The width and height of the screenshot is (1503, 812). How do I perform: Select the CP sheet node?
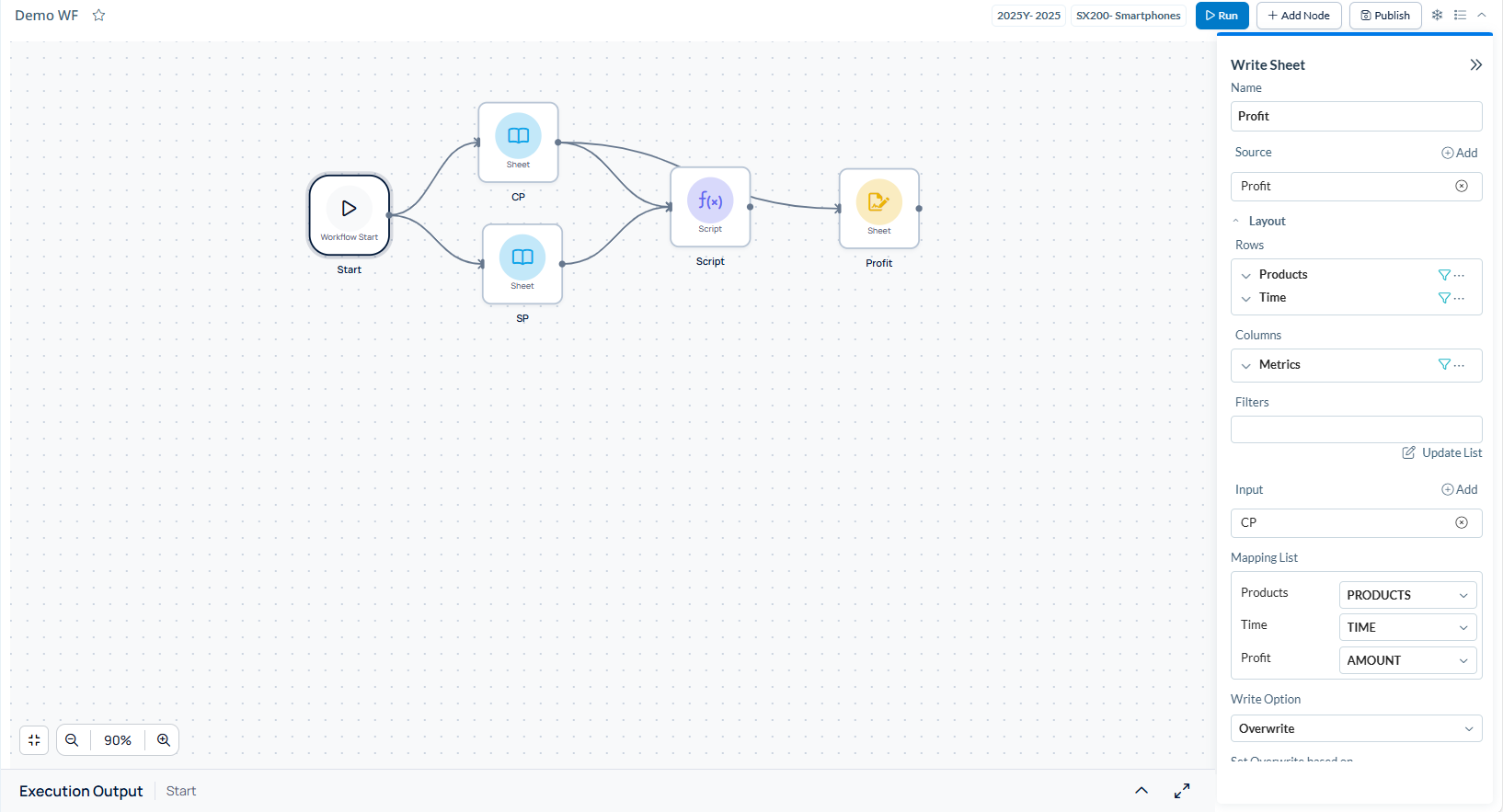pos(518,143)
